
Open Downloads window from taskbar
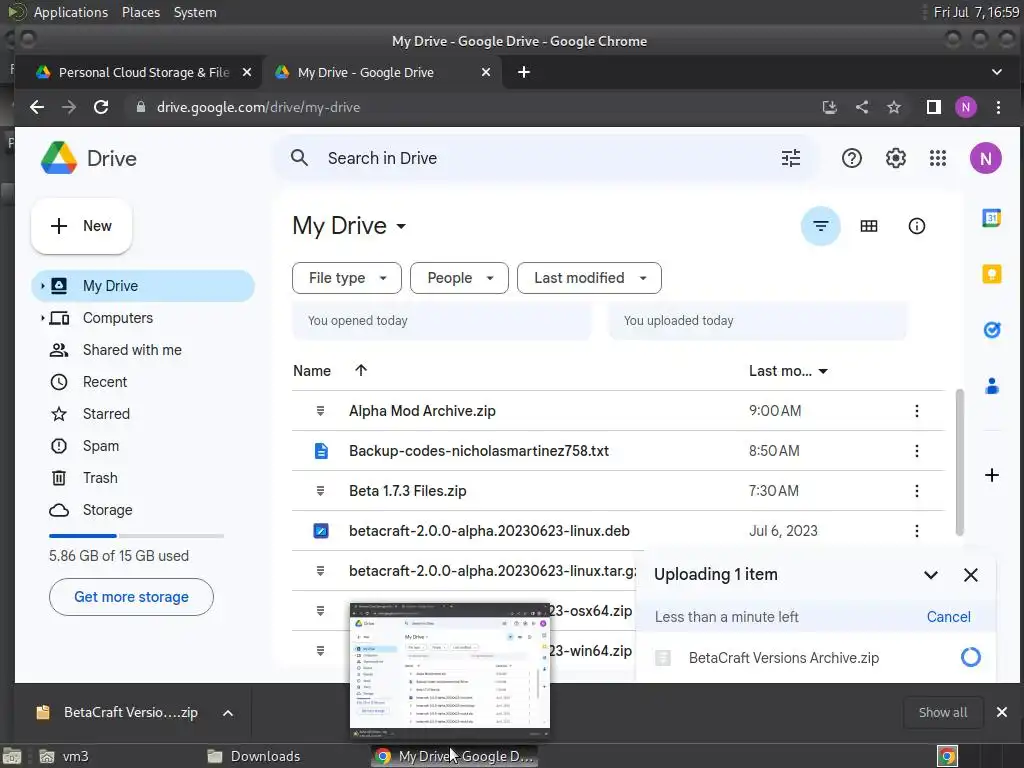click(x=255, y=756)
